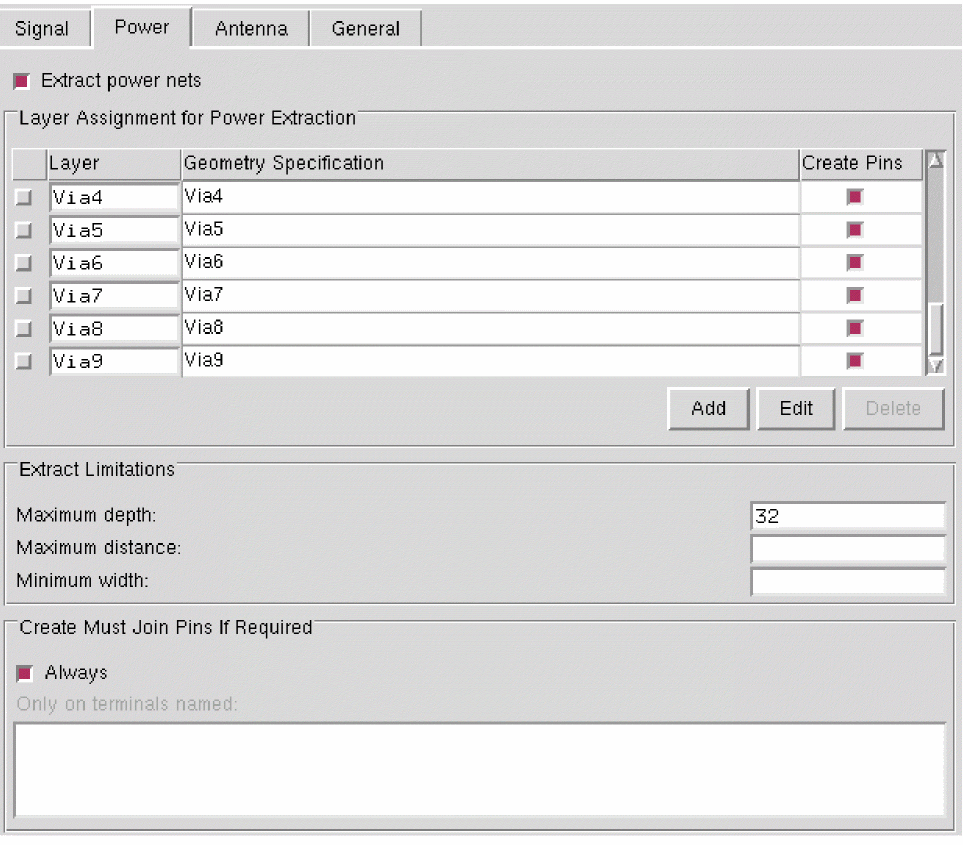Click the Via8 geometry specification cell

click(x=490, y=328)
